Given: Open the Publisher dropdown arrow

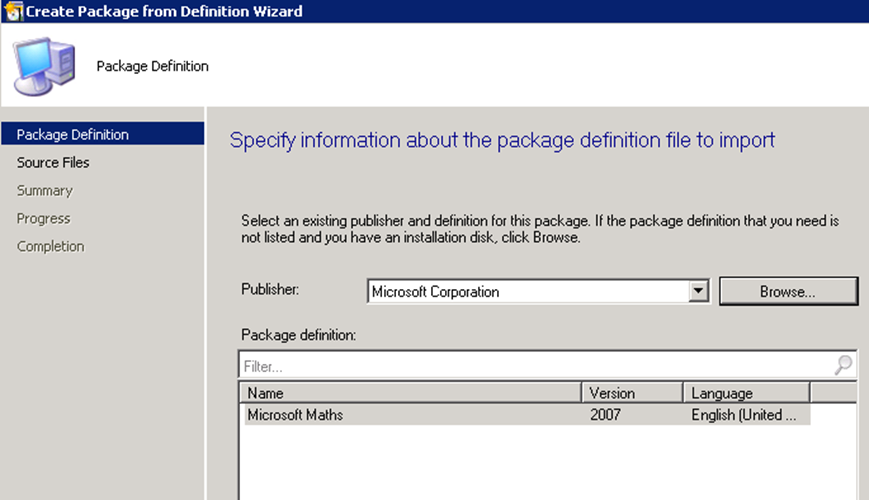Looking at the screenshot, I should point(698,290).
